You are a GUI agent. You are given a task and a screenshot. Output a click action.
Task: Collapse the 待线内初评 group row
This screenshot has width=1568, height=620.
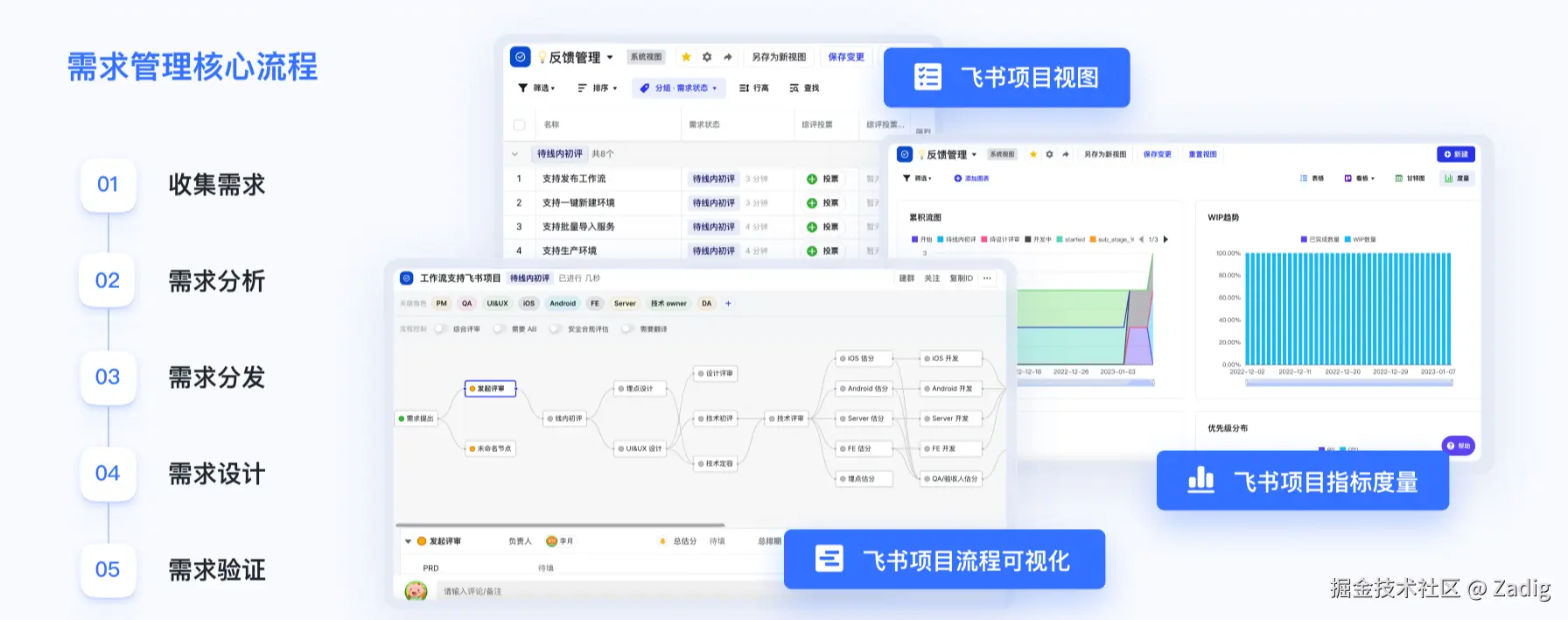[x=514, y=154]
